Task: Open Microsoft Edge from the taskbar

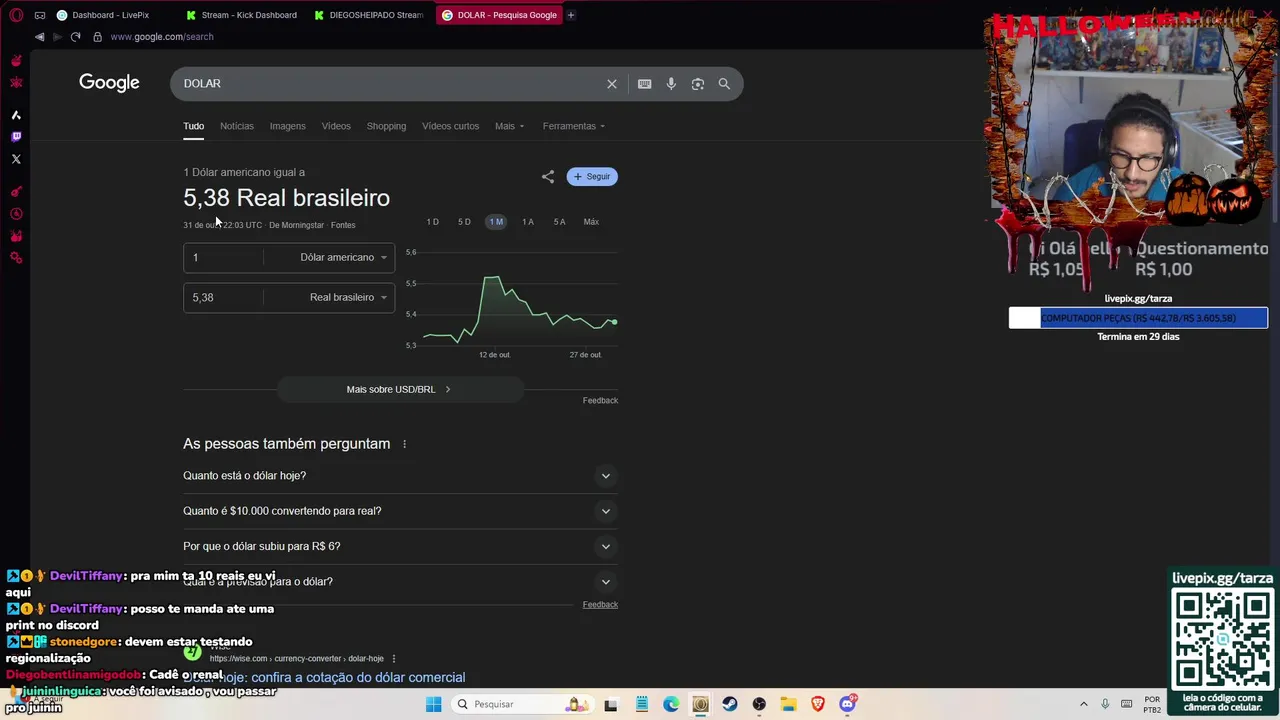Action: pyautogui.click(x=671, y=704)
